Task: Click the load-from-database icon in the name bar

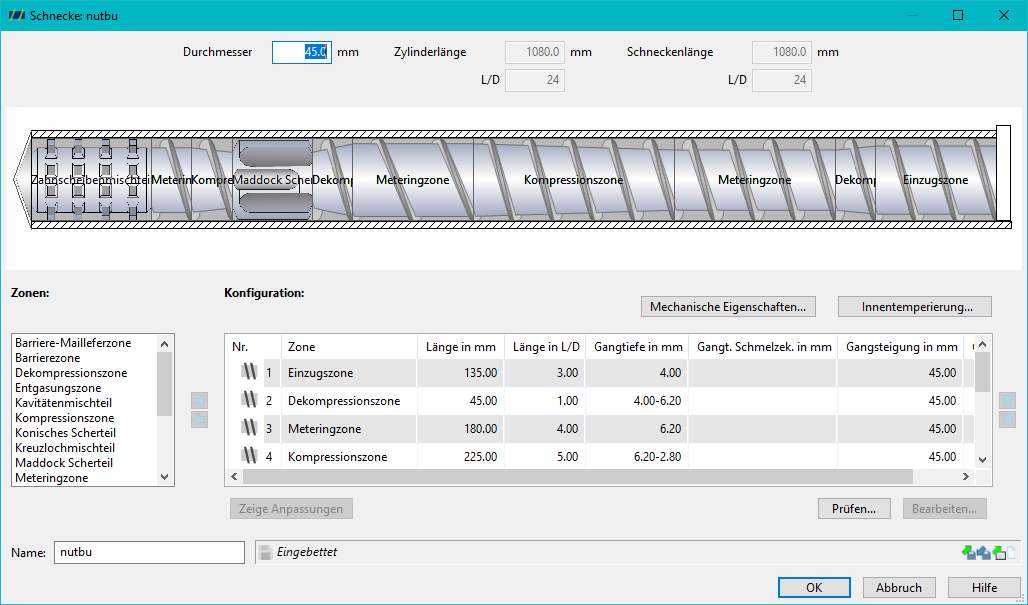Action: point(999,553)
